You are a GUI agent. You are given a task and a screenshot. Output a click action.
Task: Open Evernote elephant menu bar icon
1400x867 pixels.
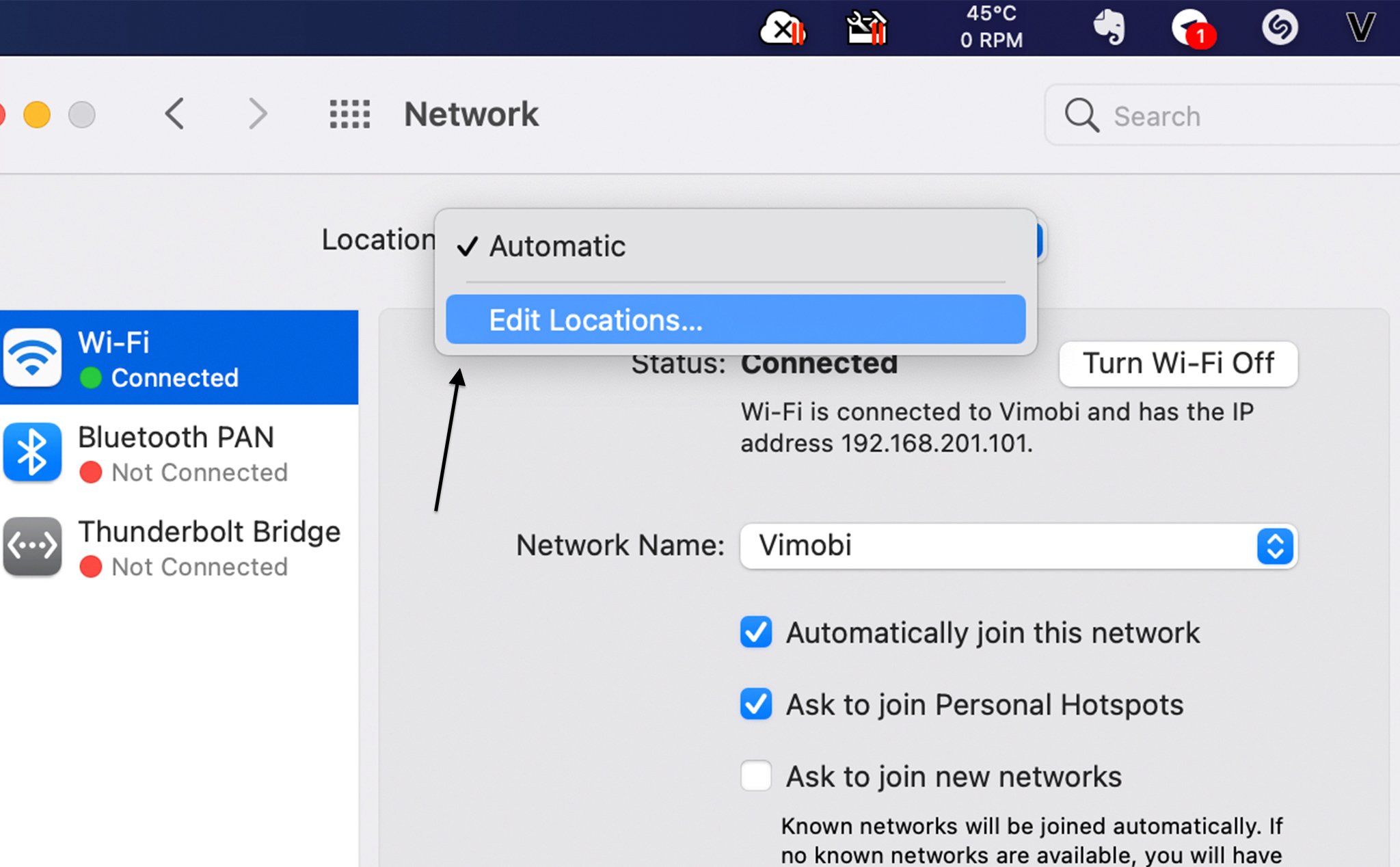(1108, 28)
